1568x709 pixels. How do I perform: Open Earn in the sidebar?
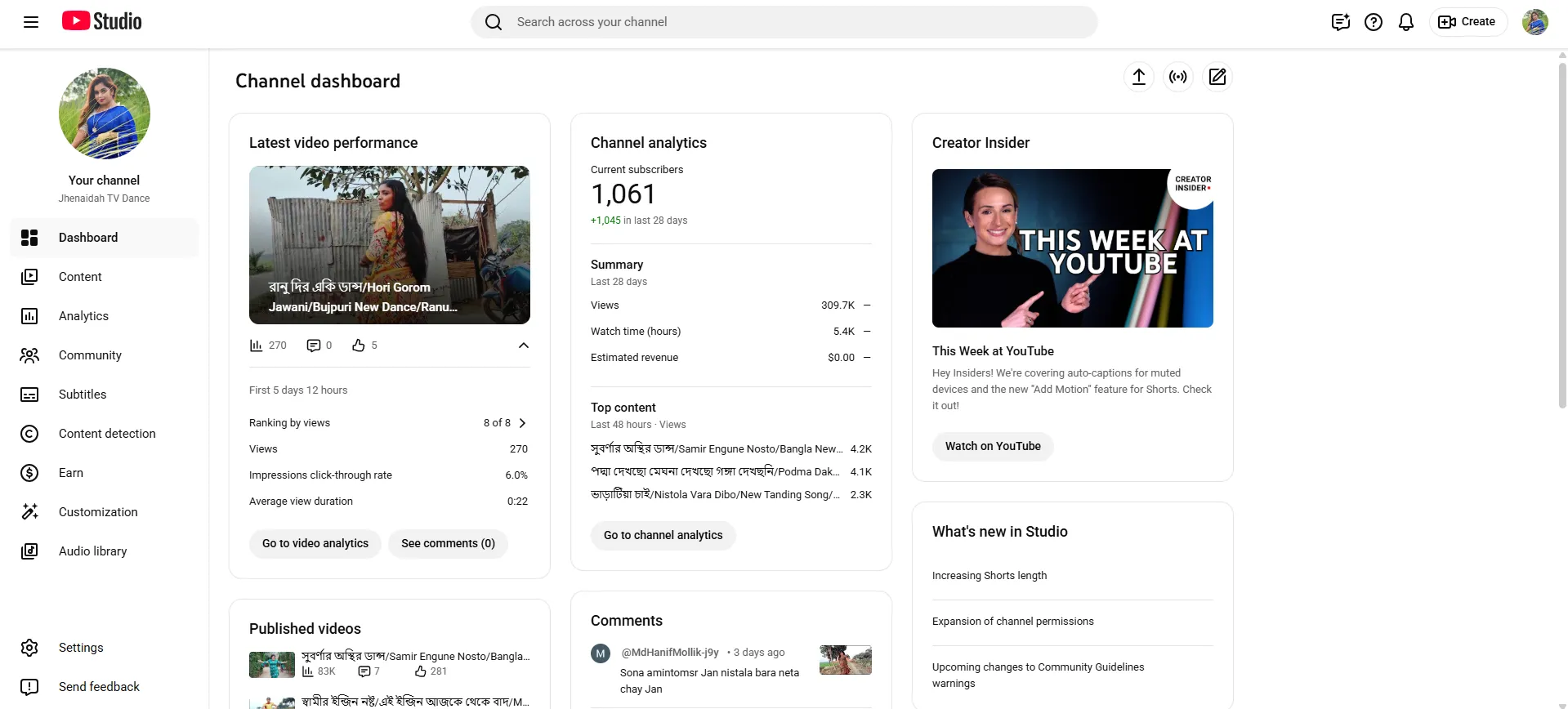(105, 473)
